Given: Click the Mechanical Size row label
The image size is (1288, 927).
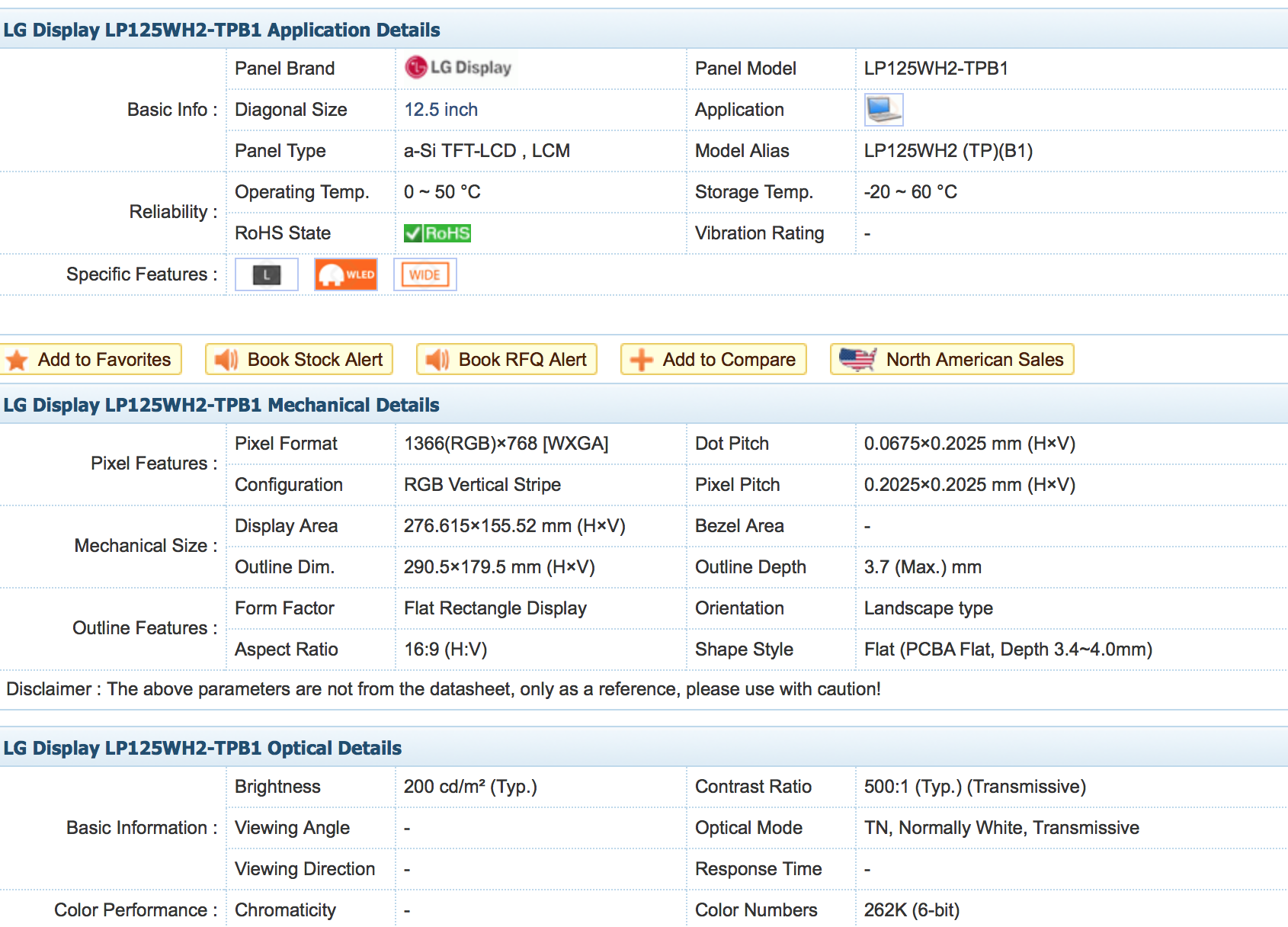Looking at the screenshot, I should (146, 546).
